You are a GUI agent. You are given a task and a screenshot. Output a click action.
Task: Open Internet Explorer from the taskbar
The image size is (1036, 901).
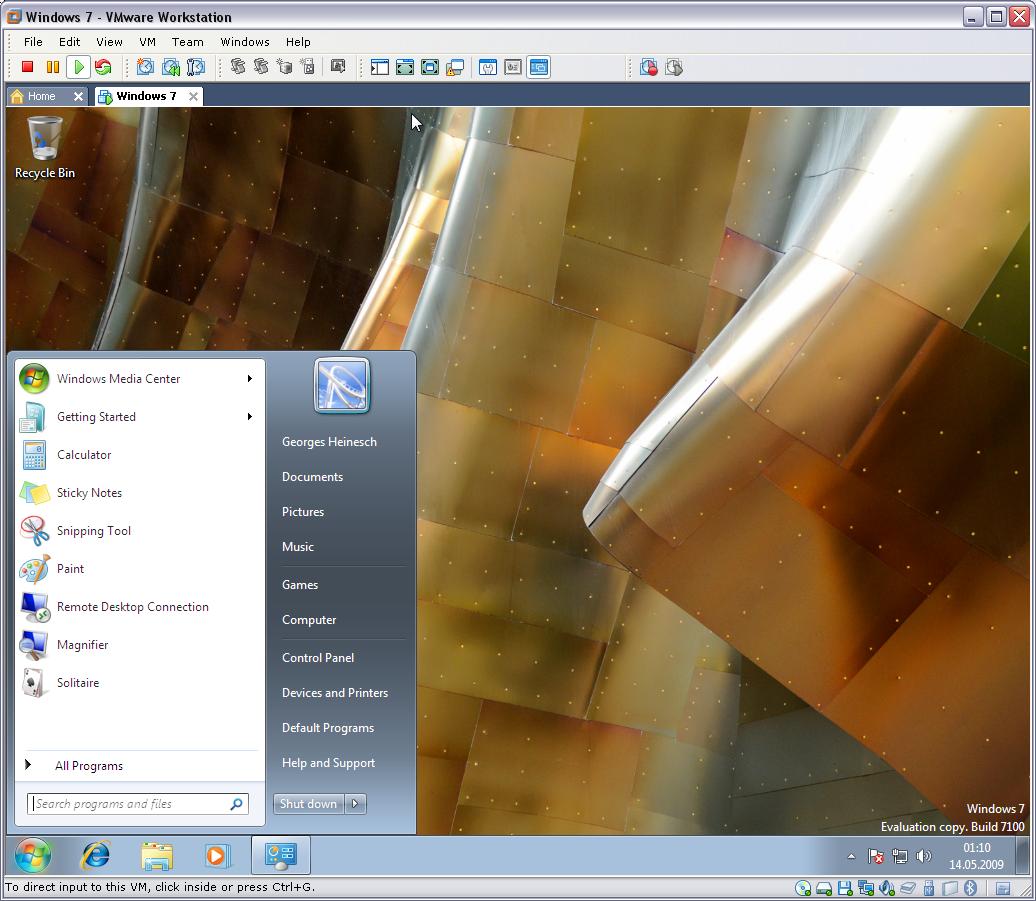pyautogui.click(x=96, y=855)
